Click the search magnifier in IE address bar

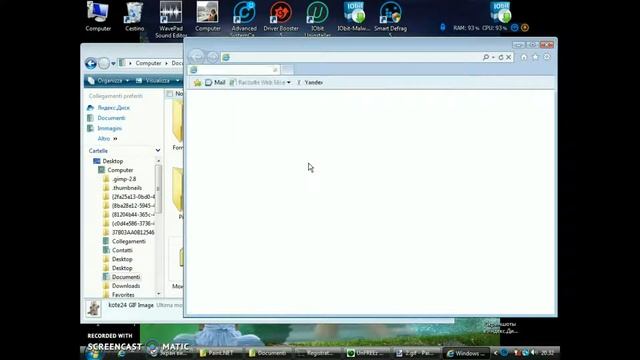pos(486,57)
